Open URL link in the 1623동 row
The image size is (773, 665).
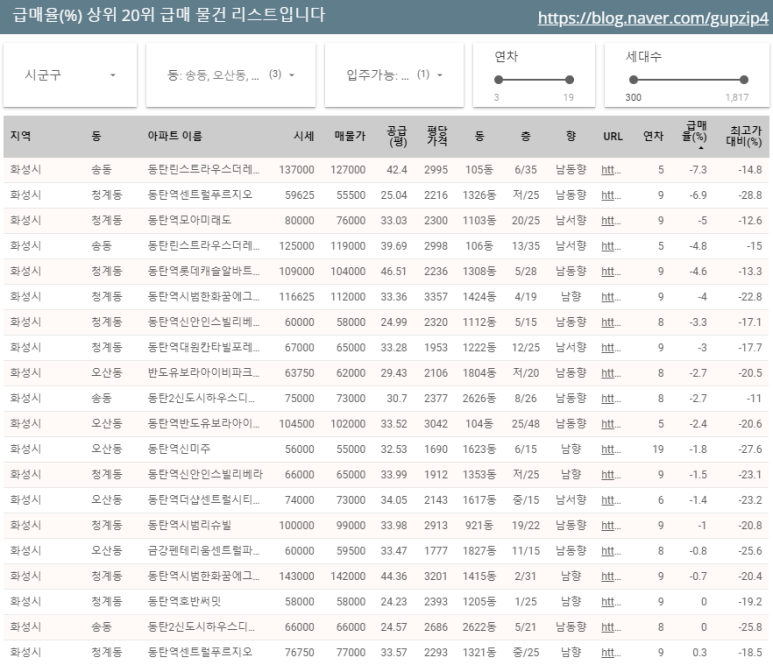click(611, 450)
